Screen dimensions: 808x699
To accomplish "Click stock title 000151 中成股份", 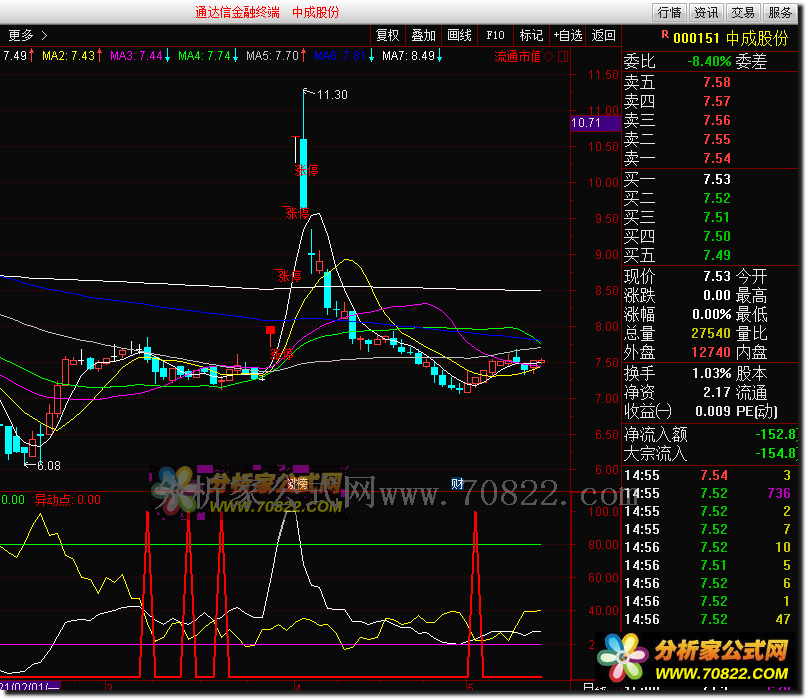I will [731, 39].
